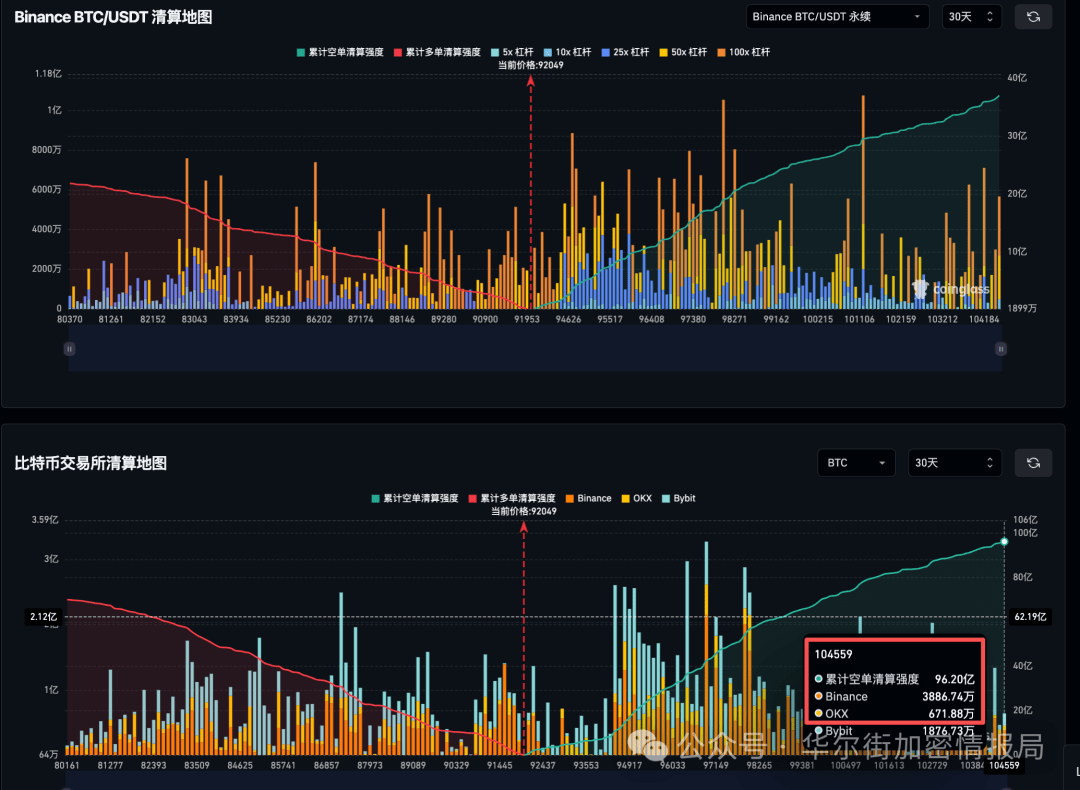
Task: Open the 30天 range selector in top chart
Action: (x=971, y=17)
